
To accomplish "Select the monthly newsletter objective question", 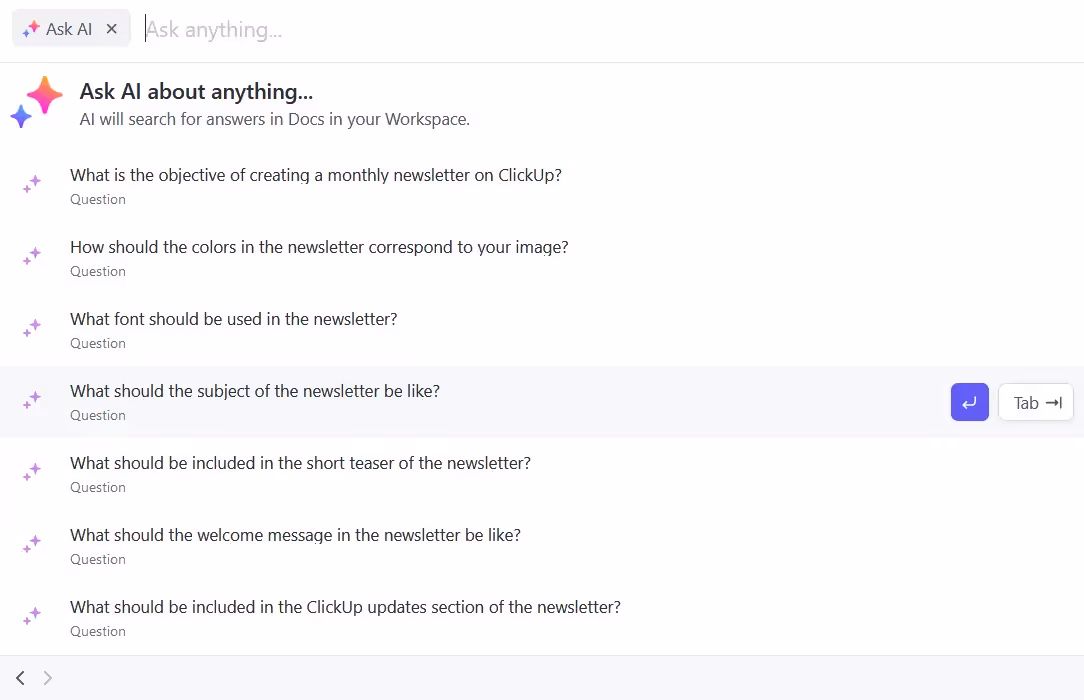I will click(x=316, y=175).
